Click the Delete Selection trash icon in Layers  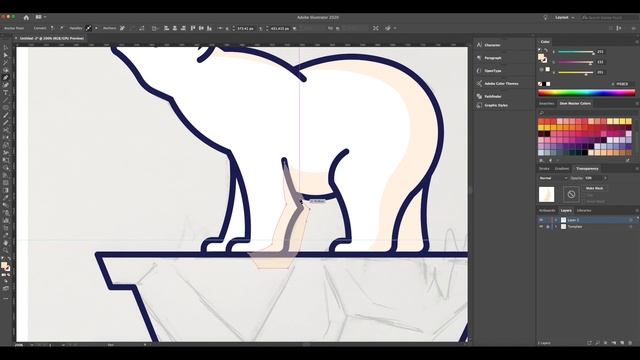pyautogui.click(x=630, y=343)
